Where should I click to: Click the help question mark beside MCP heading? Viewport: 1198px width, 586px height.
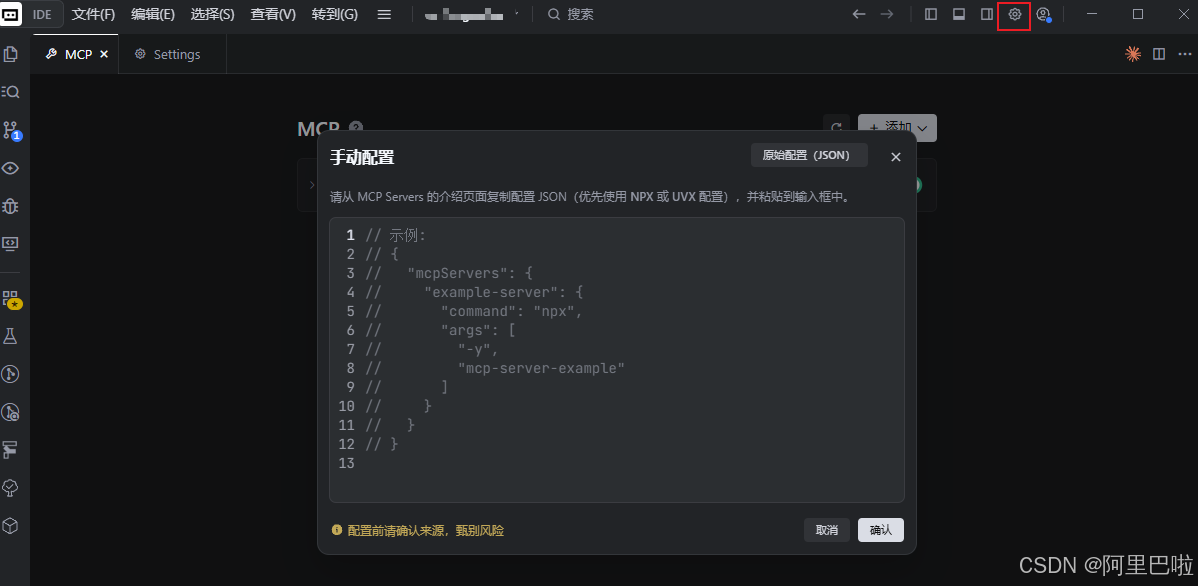(x=355, y=128)
